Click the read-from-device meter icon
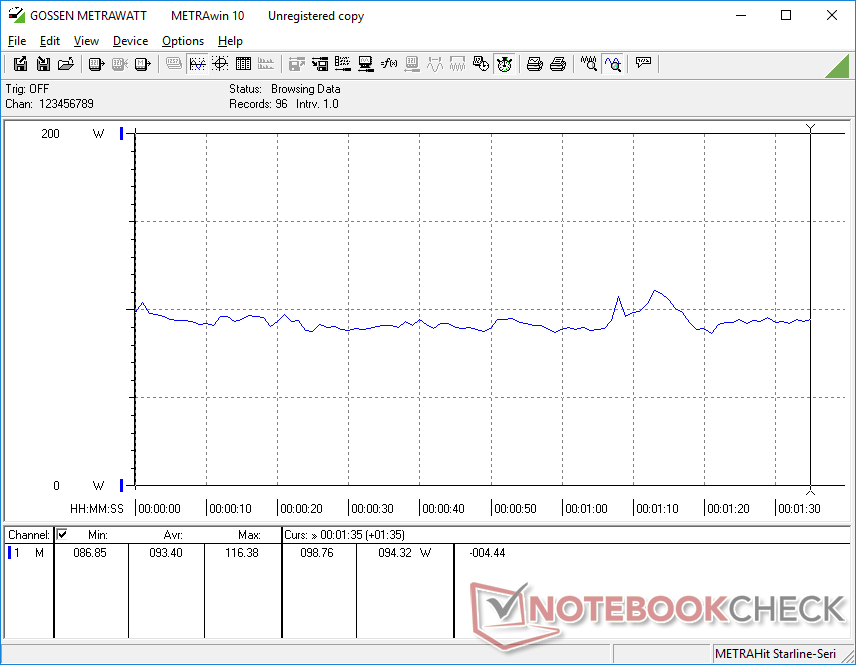 tap(97, 64)
